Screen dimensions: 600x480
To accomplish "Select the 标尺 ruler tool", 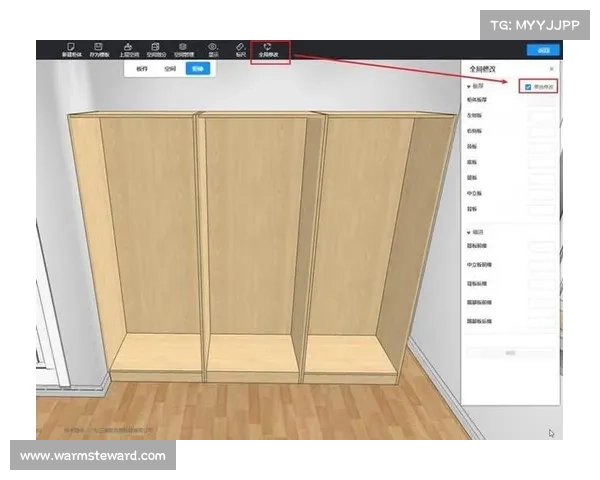I will coord(240,48).
